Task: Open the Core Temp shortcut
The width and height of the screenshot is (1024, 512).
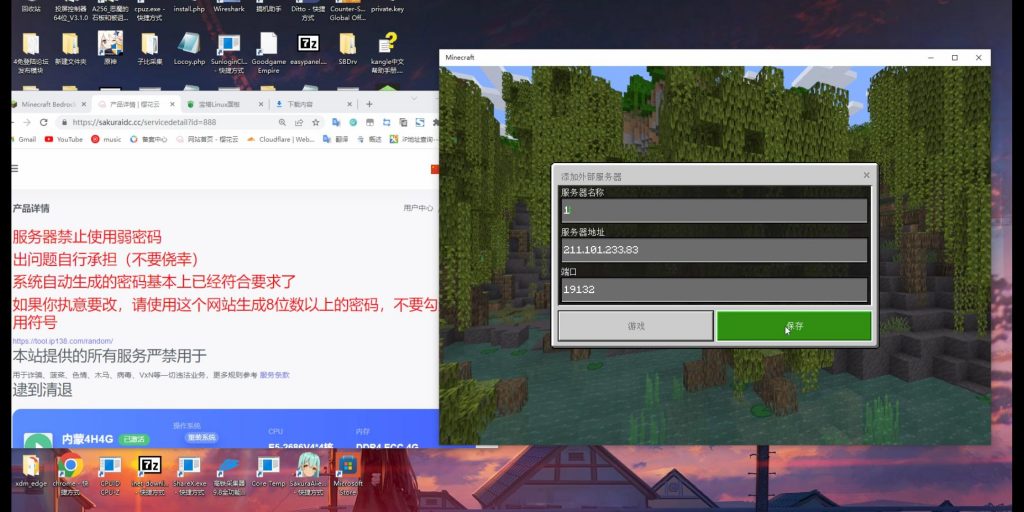Action: pos(268,470)
